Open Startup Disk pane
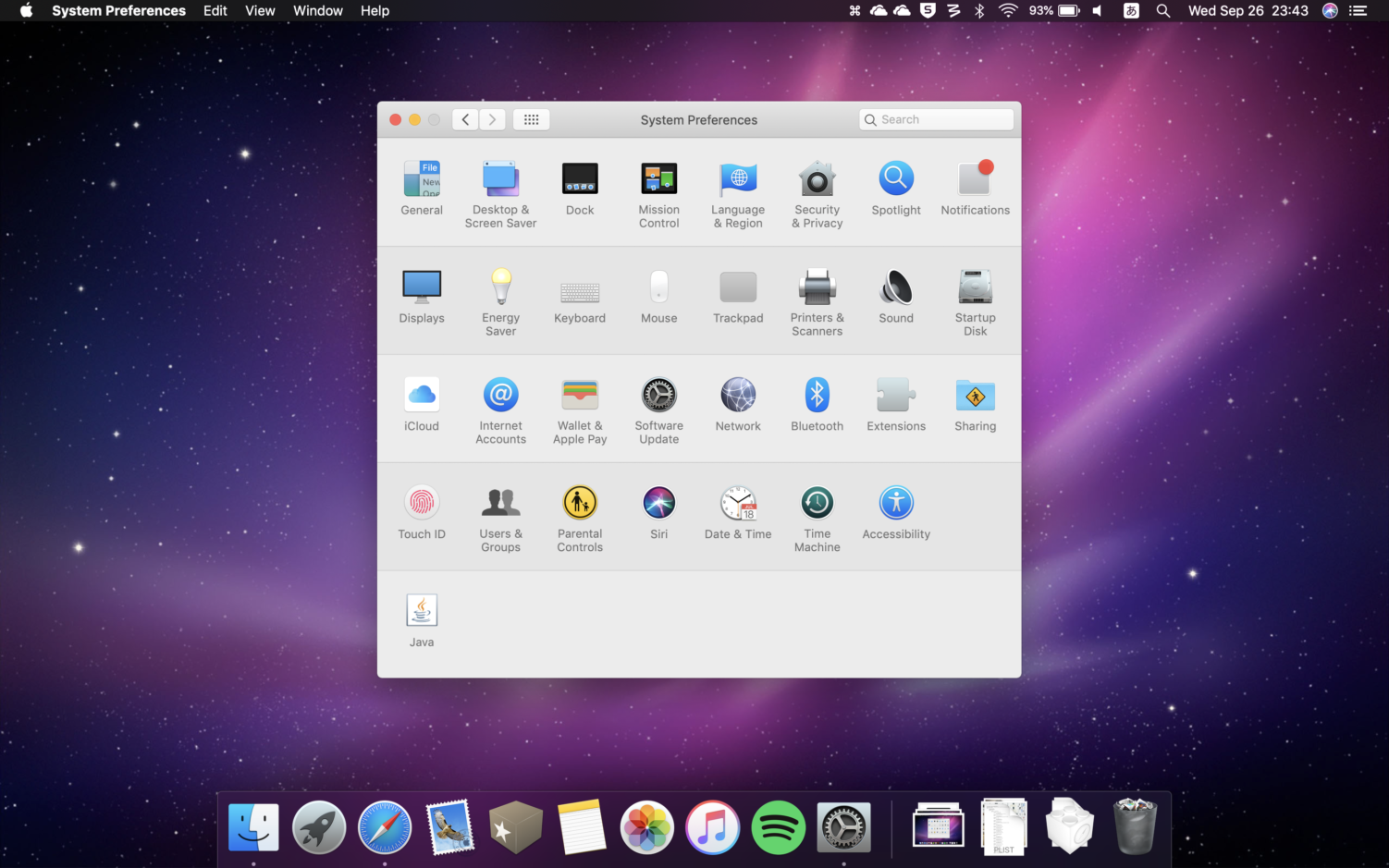 point(975,302)
